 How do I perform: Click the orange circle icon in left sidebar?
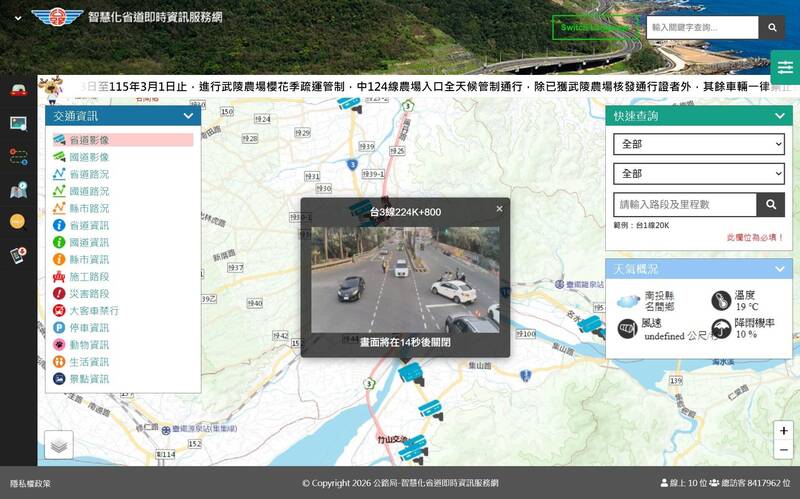coord(17,221)
